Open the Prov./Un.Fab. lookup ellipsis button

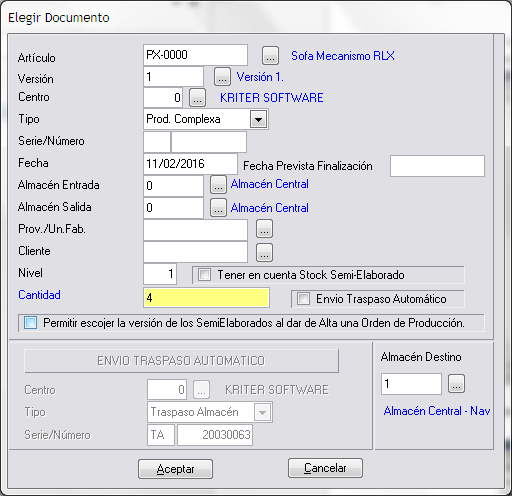(x=264, y=229)
